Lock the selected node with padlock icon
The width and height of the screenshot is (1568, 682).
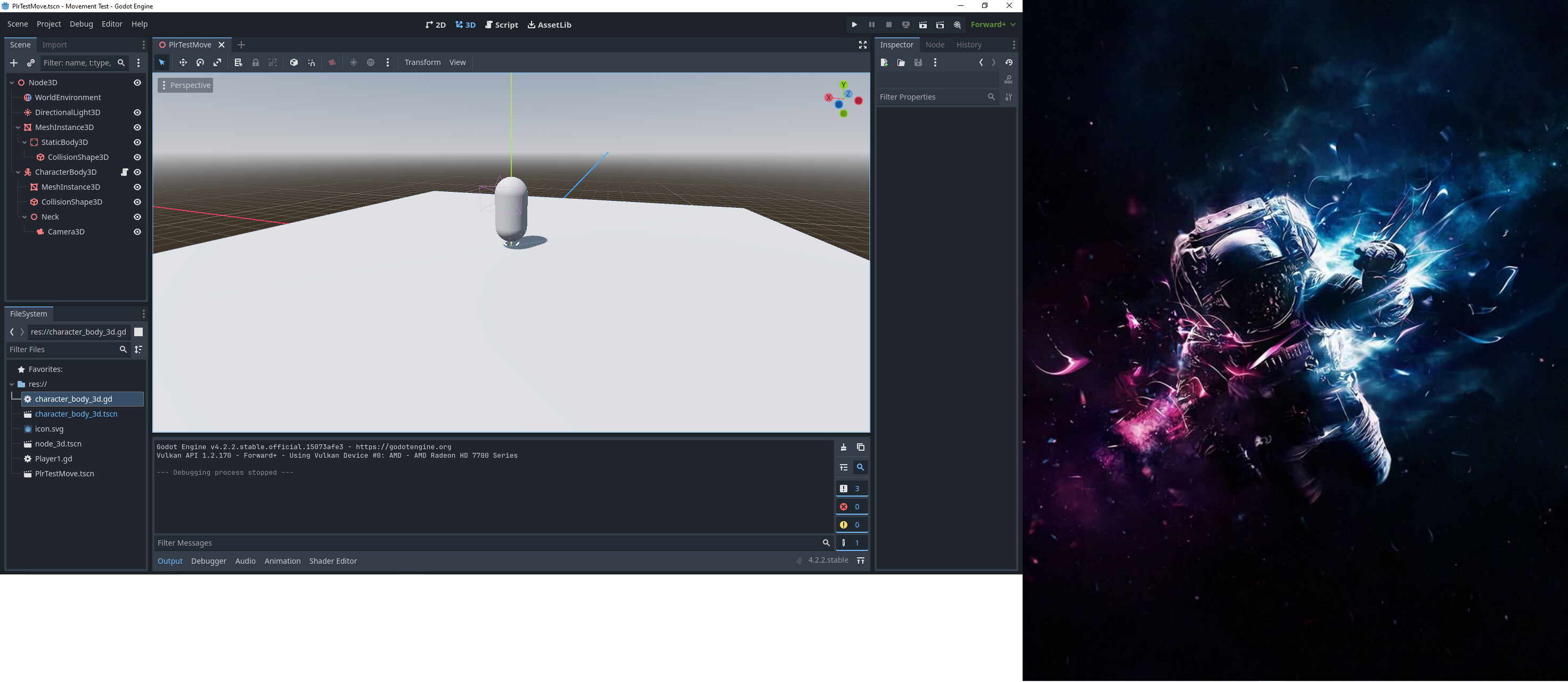(256, 63)
